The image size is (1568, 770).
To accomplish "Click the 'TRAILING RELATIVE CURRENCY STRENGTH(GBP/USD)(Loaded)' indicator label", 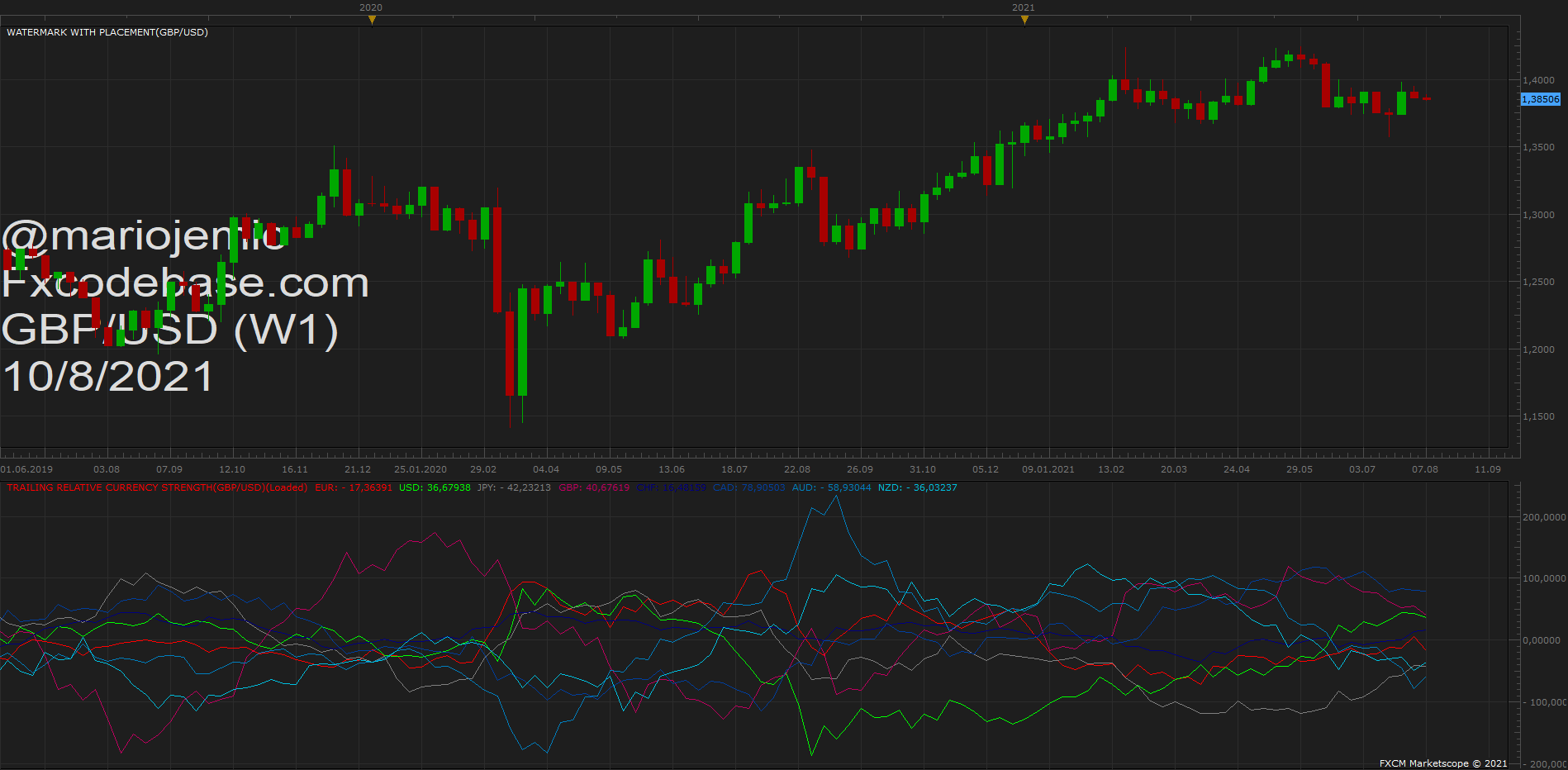I will (157, 487).
